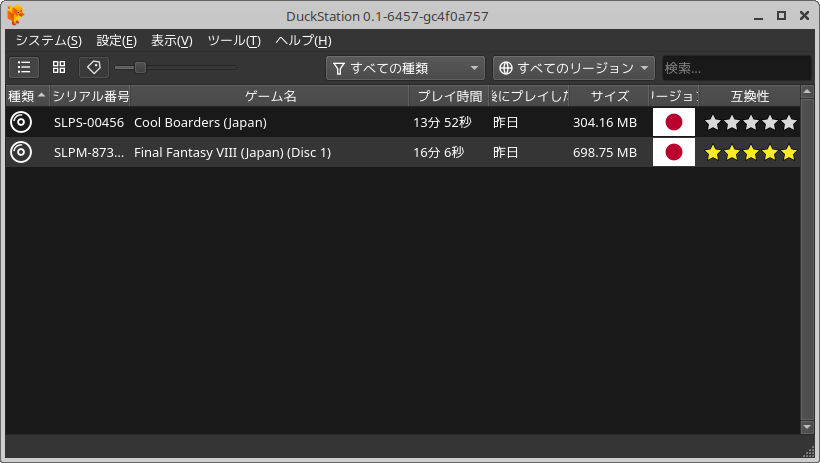Click Japan flag for Final Fantasy VIII
Screen dimensions: 820x463
pos(674,152)
